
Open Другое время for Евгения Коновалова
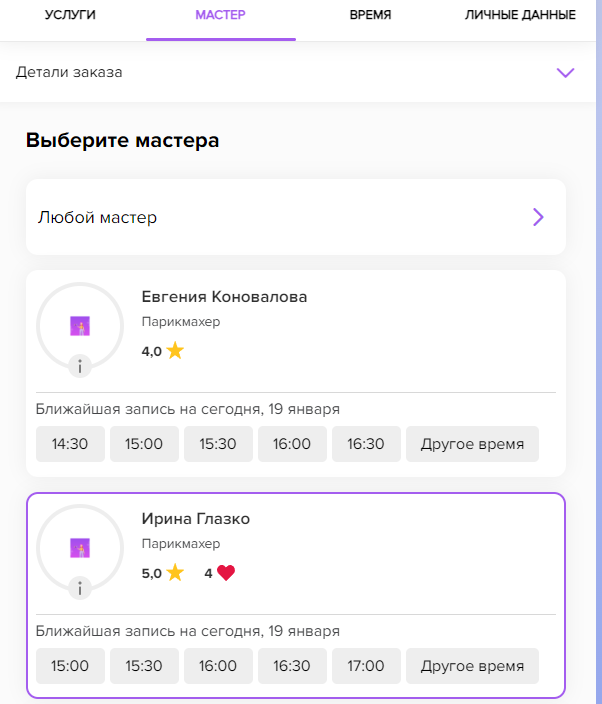click(x=472, y=444)
